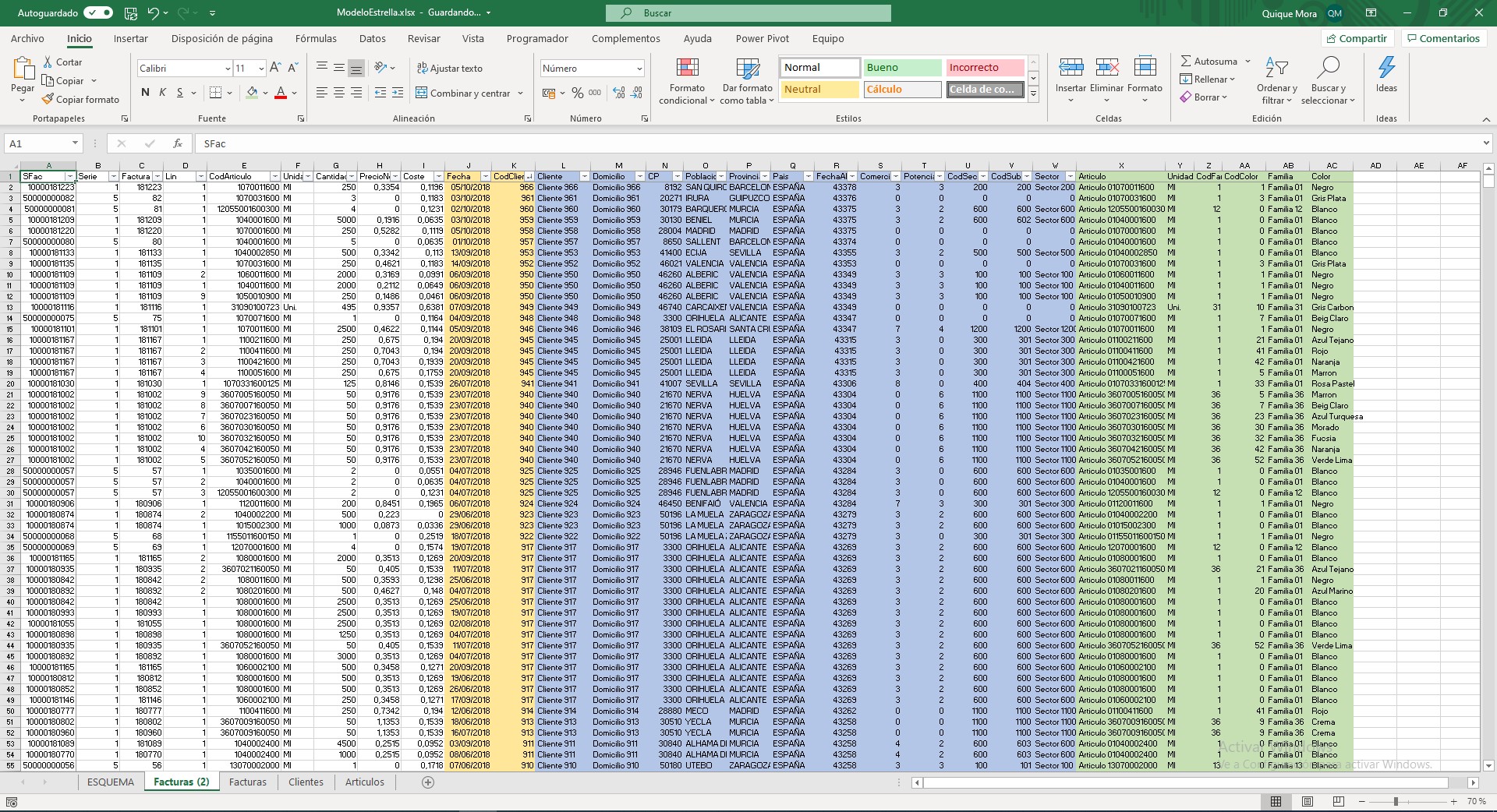Apply bold formatting with N button
The height and width of the screenshot is (812, 1497).
click(x=145, y=93)
